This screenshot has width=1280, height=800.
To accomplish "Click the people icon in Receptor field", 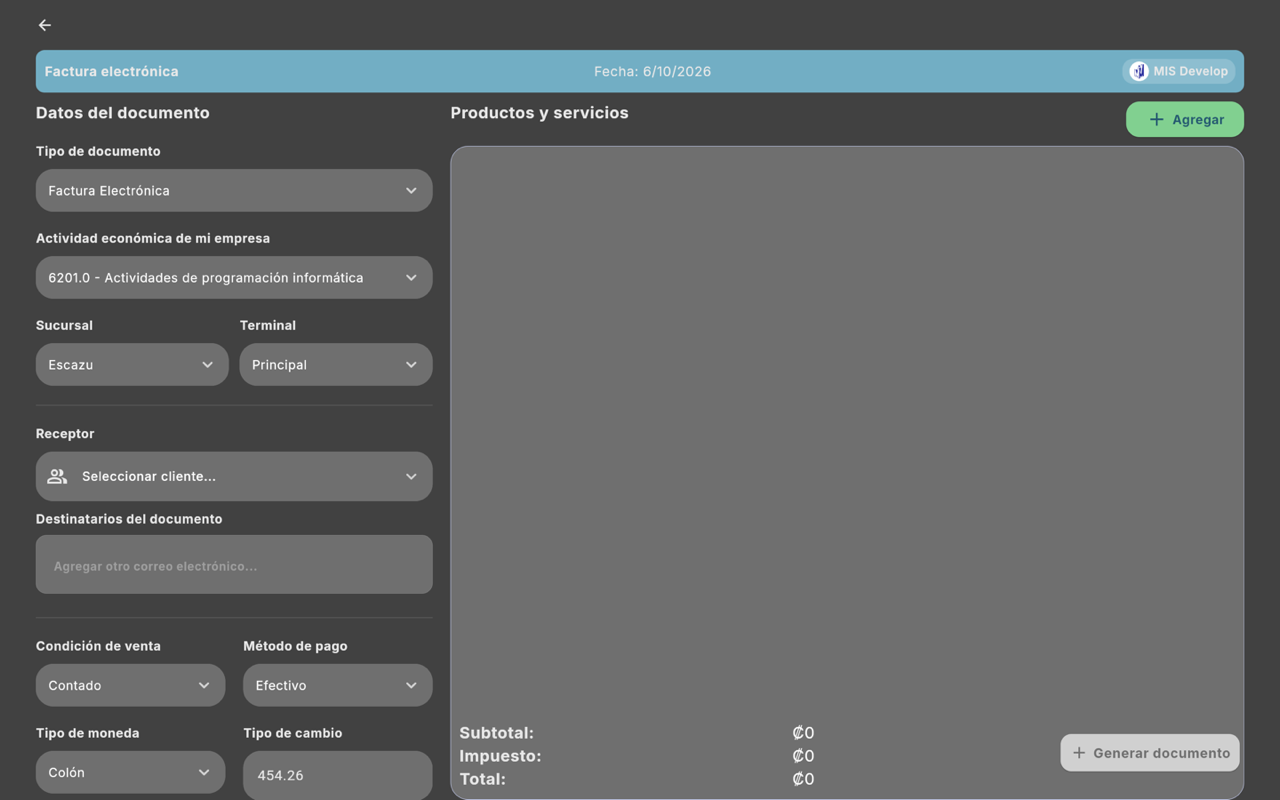I will coord(57,476).
